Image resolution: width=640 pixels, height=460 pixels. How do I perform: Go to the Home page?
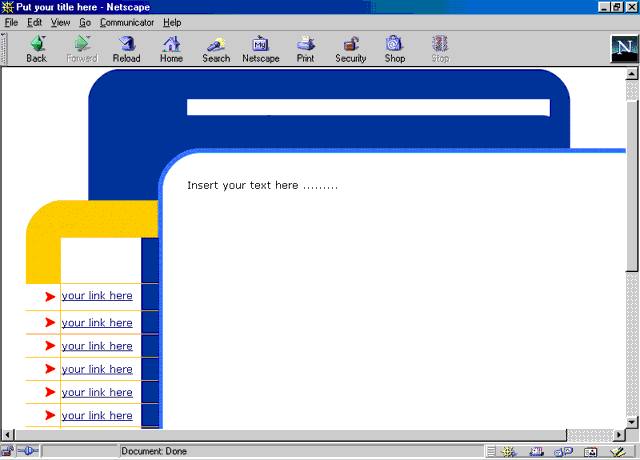(171, 49)
